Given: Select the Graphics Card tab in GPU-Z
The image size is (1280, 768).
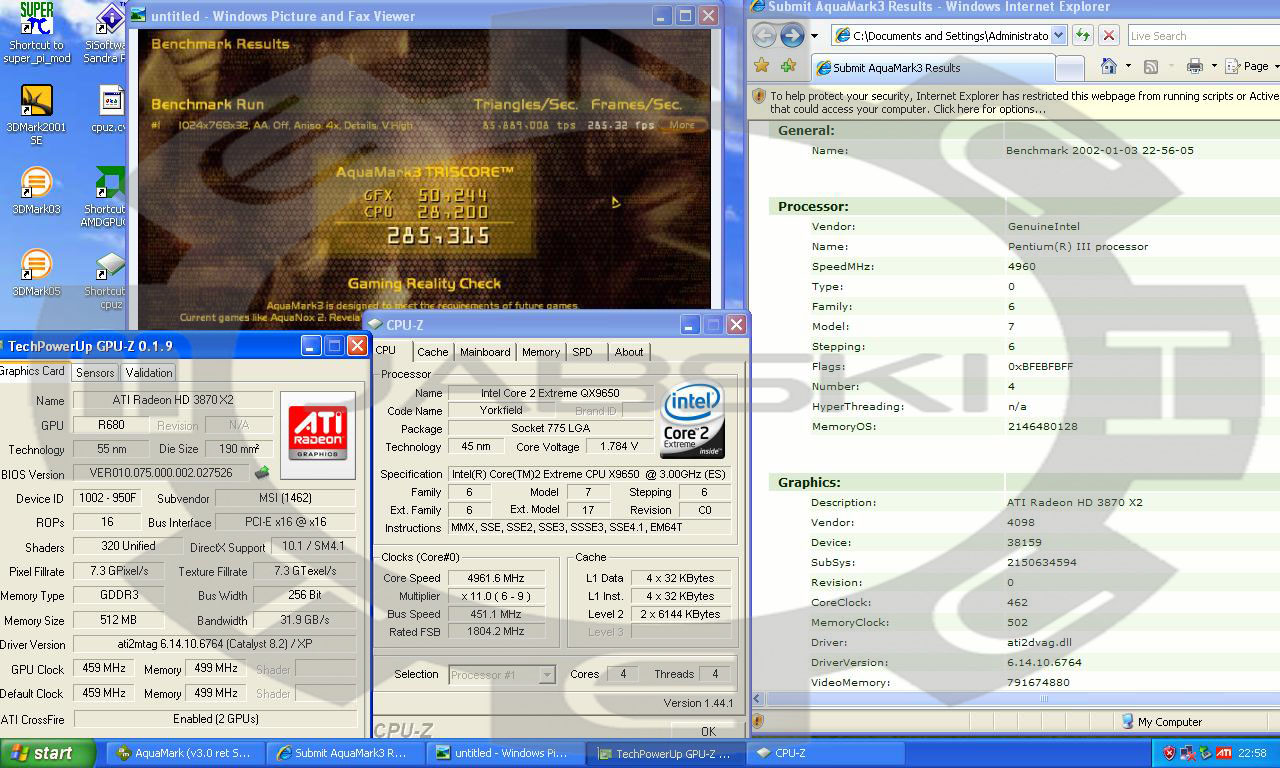Looking at the screenshot, I should tap(33, 371).
